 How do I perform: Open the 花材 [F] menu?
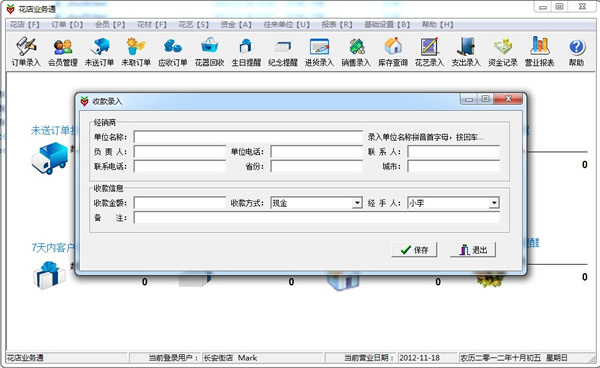[152, 24]
